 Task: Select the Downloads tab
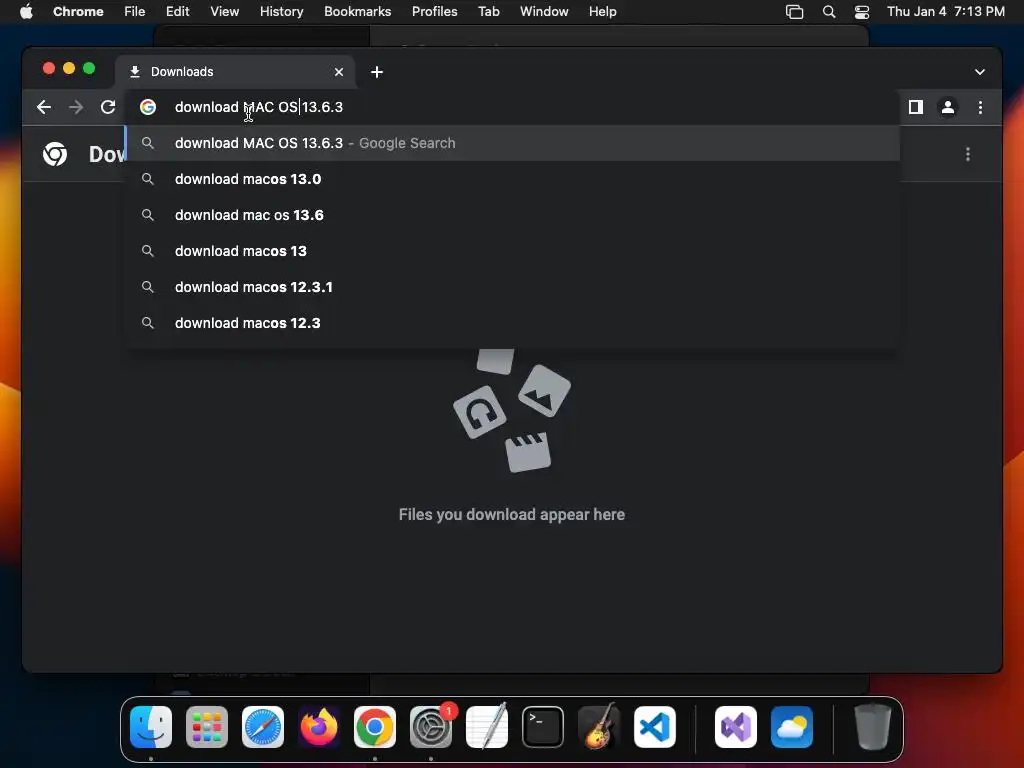click(235, 72)
